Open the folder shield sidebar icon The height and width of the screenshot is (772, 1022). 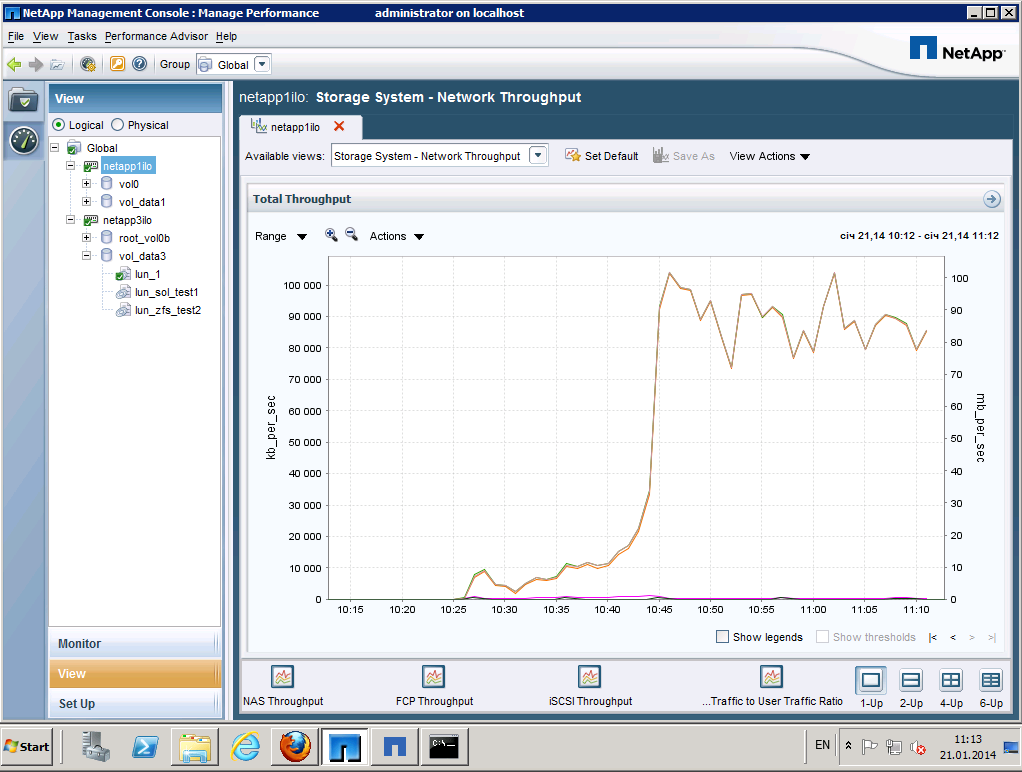pyautogui.click(x=23, y=100)
